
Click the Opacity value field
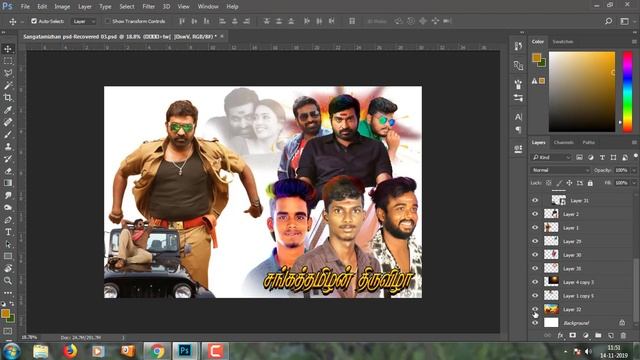(x=622, y=170)
